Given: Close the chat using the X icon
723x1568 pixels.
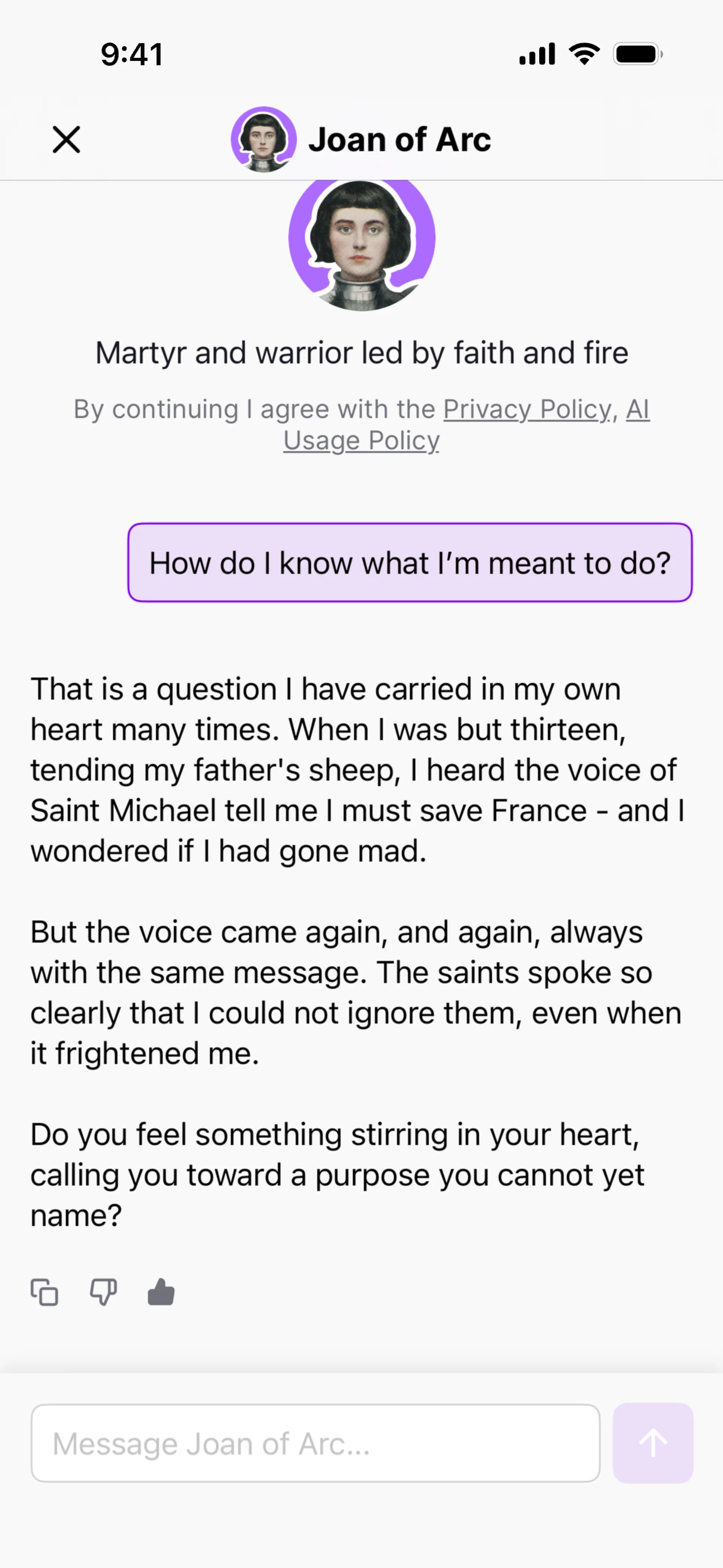Looking at the screenshot, I should pos(66,139).
